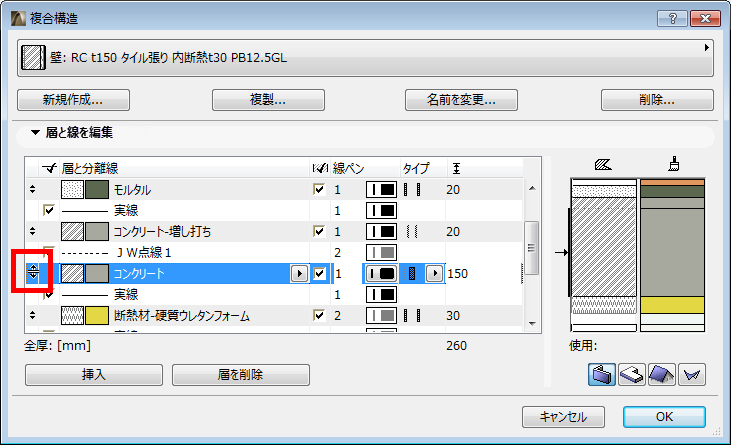731x445 pixels.
Task: Click the core type icon of コンクリート
Action: click(x=412, y=274)
